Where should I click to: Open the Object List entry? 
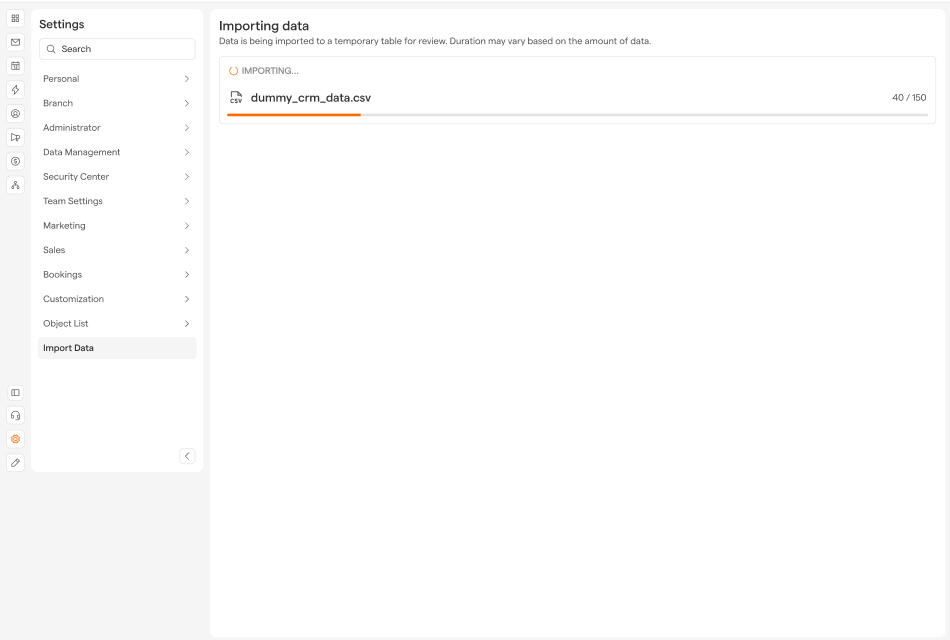click(x=116, y=324)
